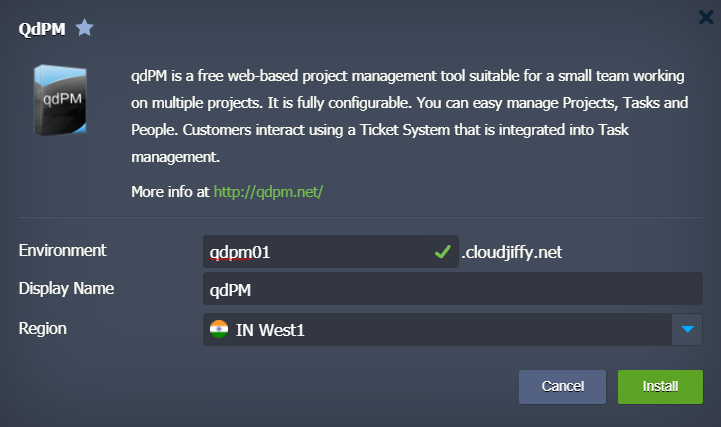Click into the Display Name field

tap(452, 290)
